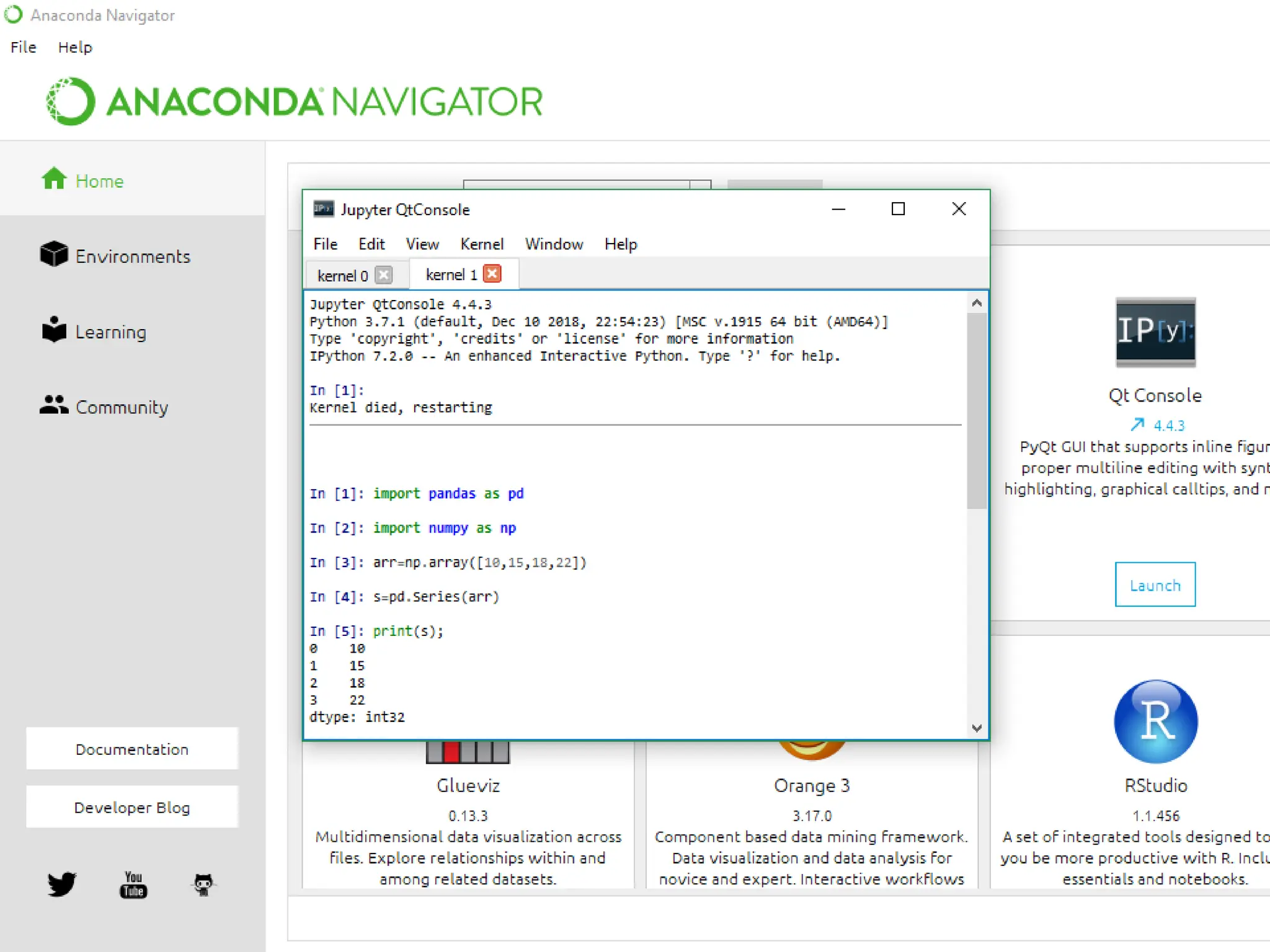
Task: Click the Environments cube icon
Action: click(x=54, y=254)
